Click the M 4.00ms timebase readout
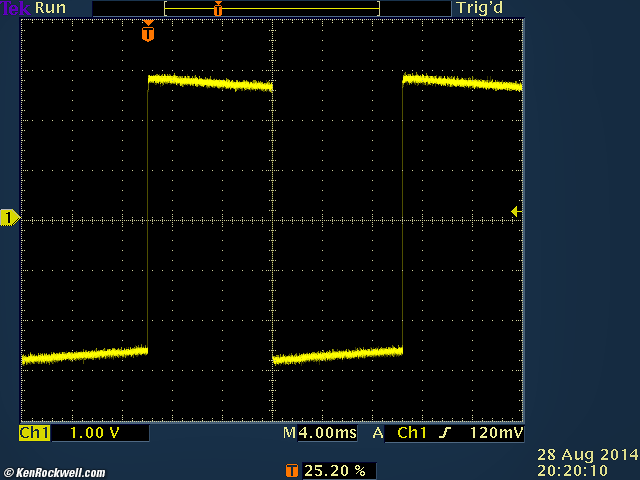Viewport: 640px width, 480px height. pos(320,433)
